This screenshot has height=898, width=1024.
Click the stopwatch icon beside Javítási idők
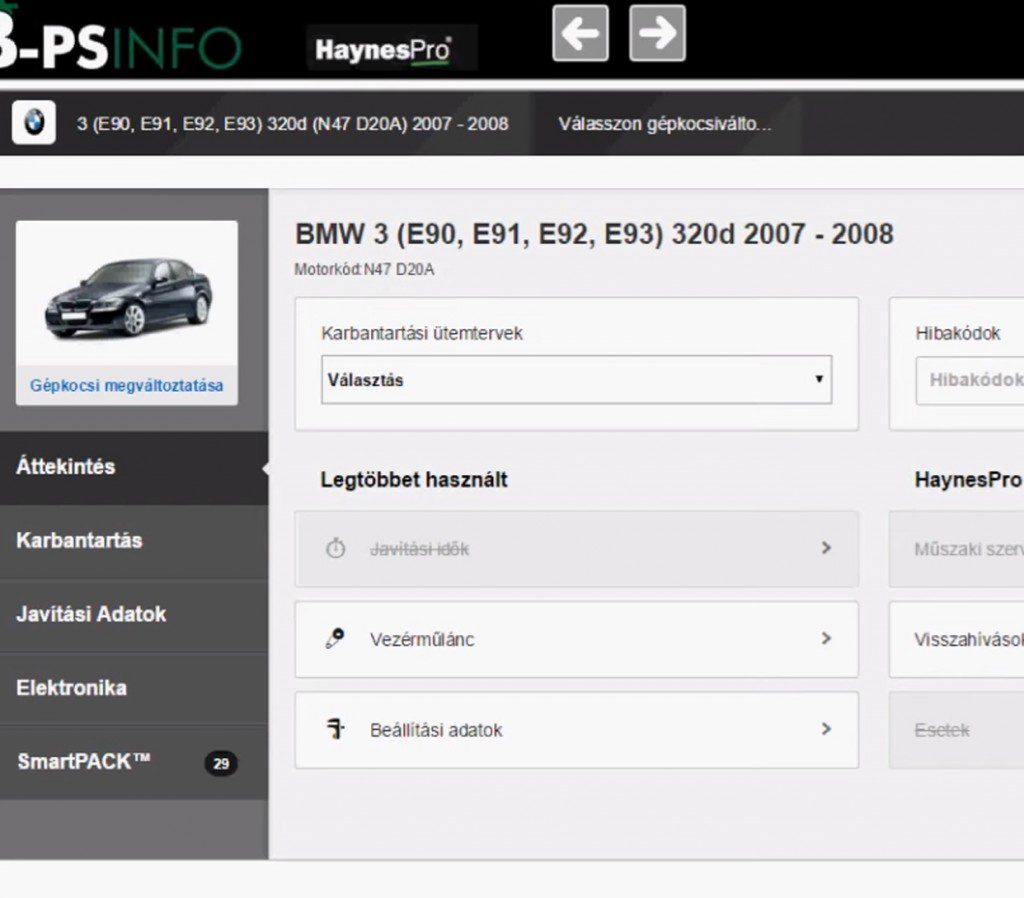336,548
